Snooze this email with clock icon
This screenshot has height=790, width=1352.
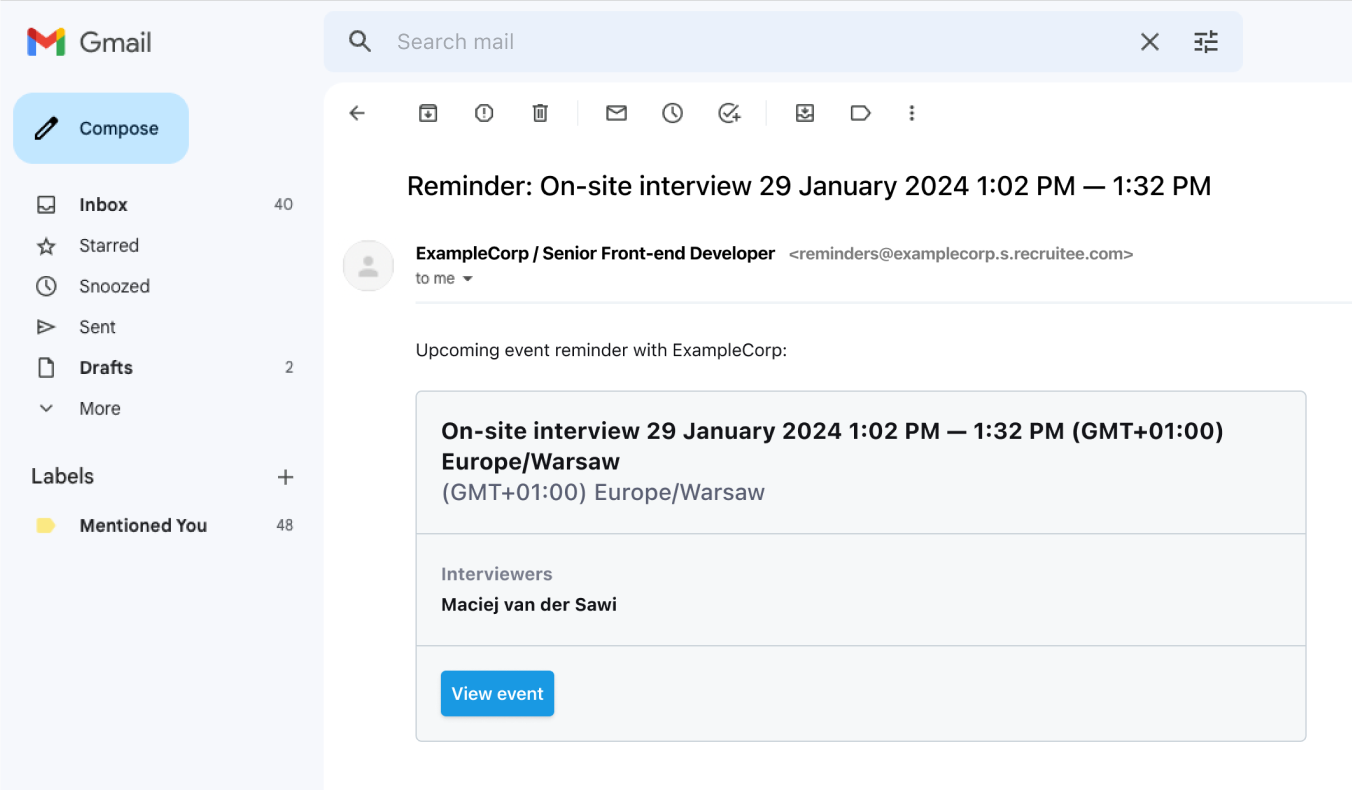pyautogui.click(x=672, y=113)
